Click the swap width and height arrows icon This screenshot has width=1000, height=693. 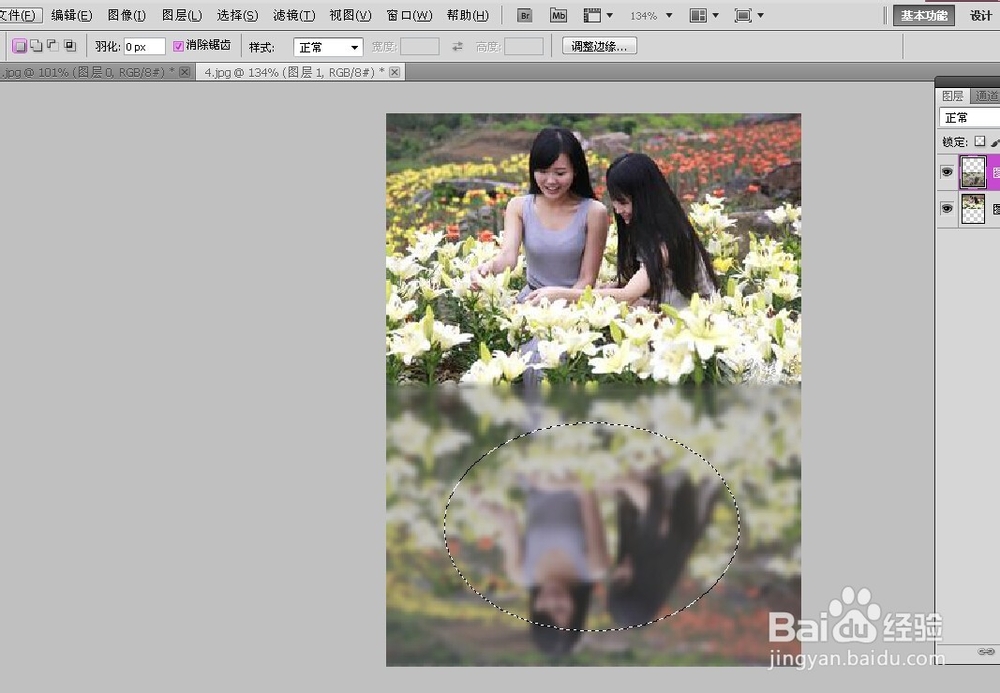pos(457,47)
